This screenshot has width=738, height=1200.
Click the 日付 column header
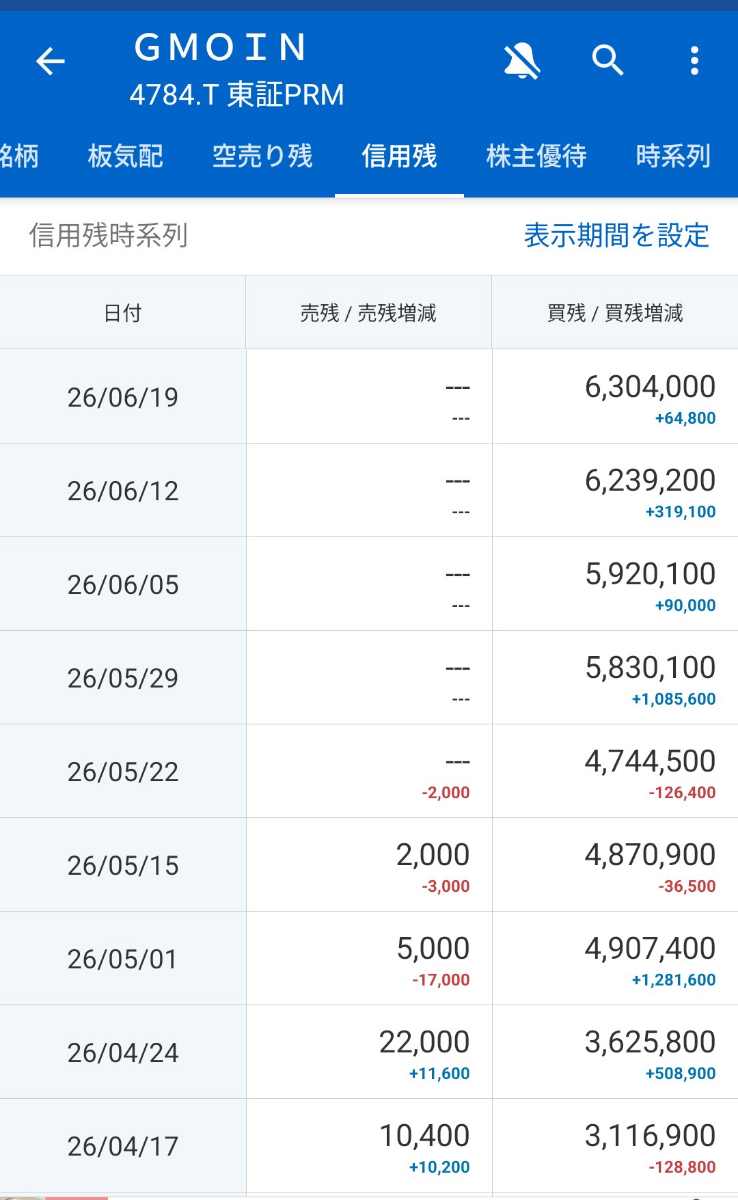[x=122, y=313]
